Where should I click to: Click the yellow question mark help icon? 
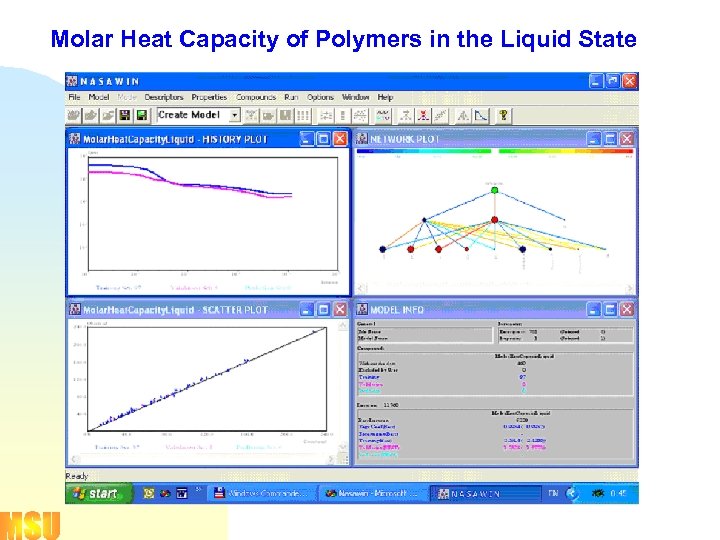(x=503, y=115)
